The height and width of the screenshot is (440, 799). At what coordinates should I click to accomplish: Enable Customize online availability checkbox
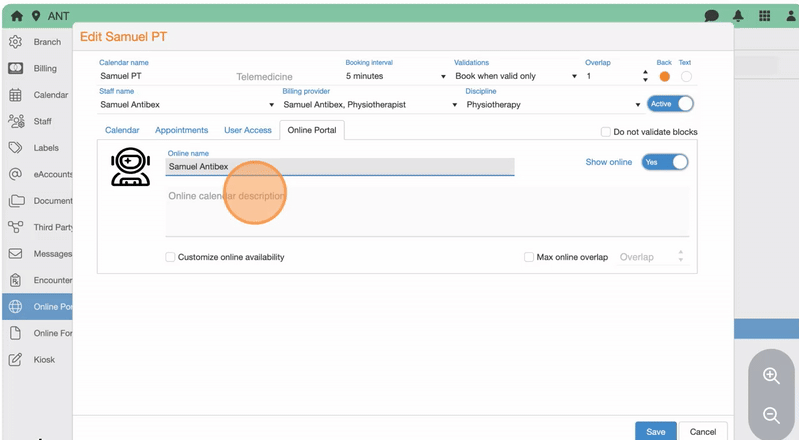click(x=170, y=257)
